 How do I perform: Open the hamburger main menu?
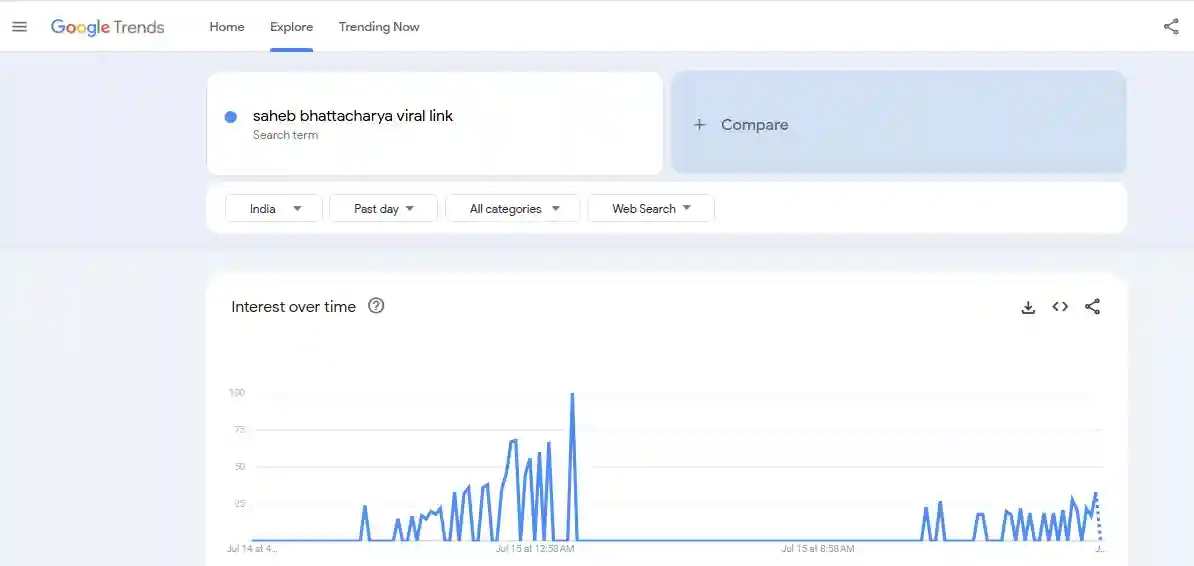[19, 27]
